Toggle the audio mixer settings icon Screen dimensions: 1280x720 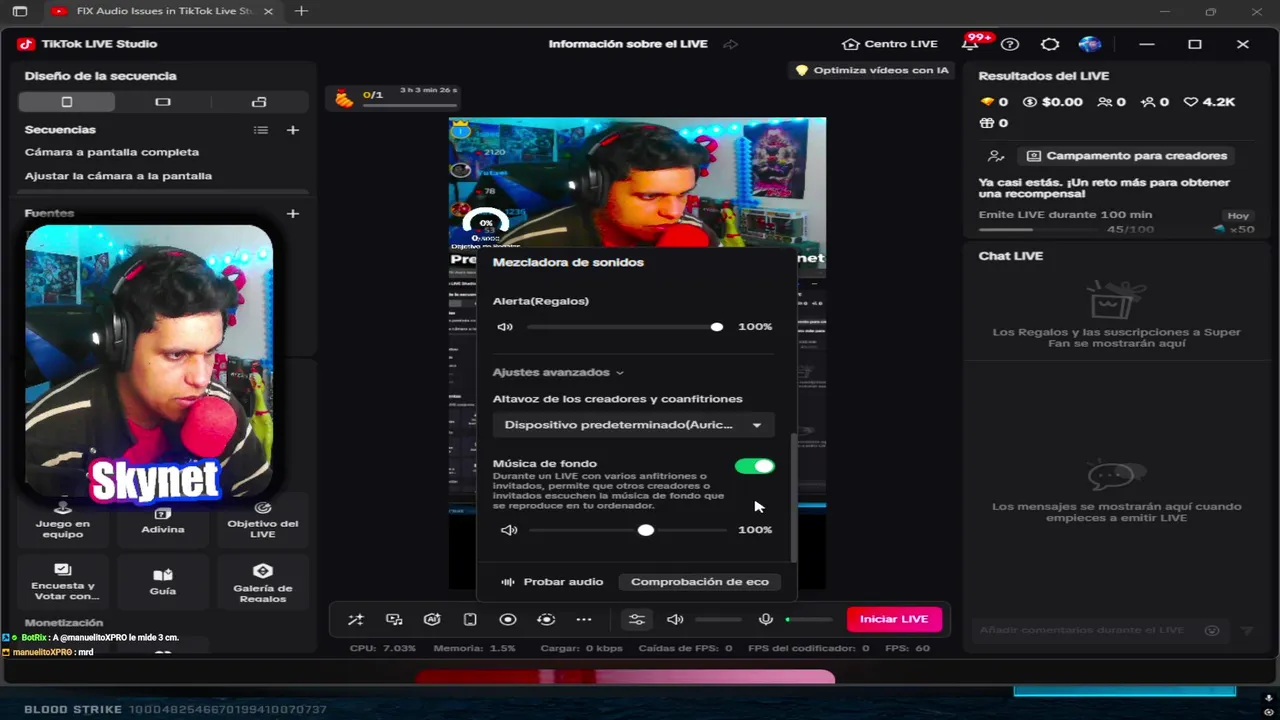[636, 619]
